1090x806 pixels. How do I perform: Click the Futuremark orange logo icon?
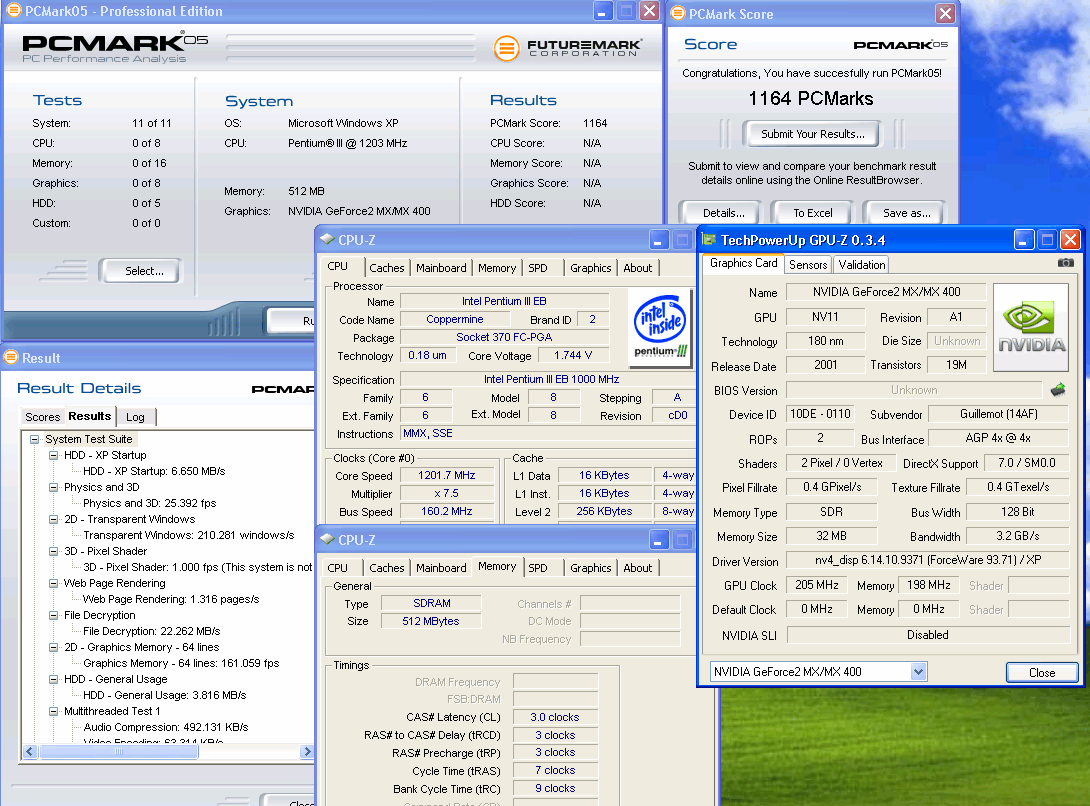[x=506, y=48]
